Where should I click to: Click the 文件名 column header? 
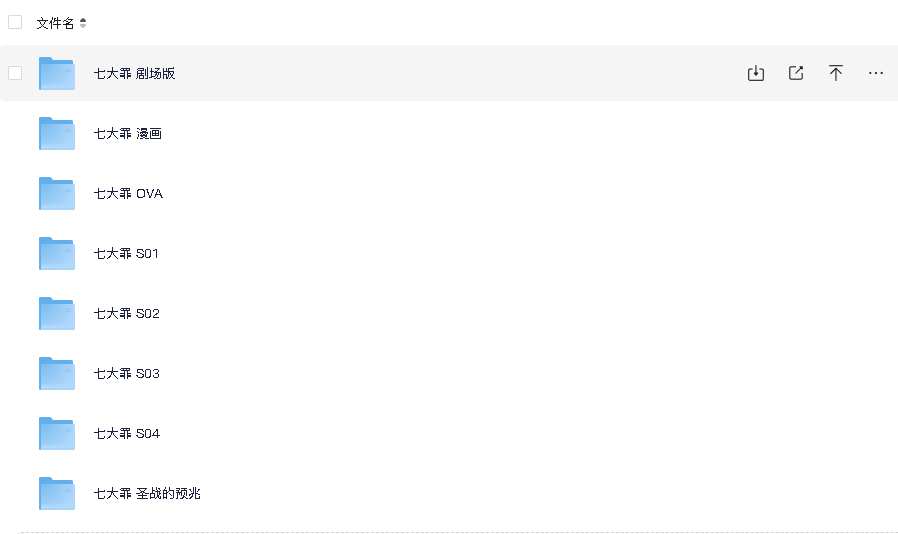55,23
